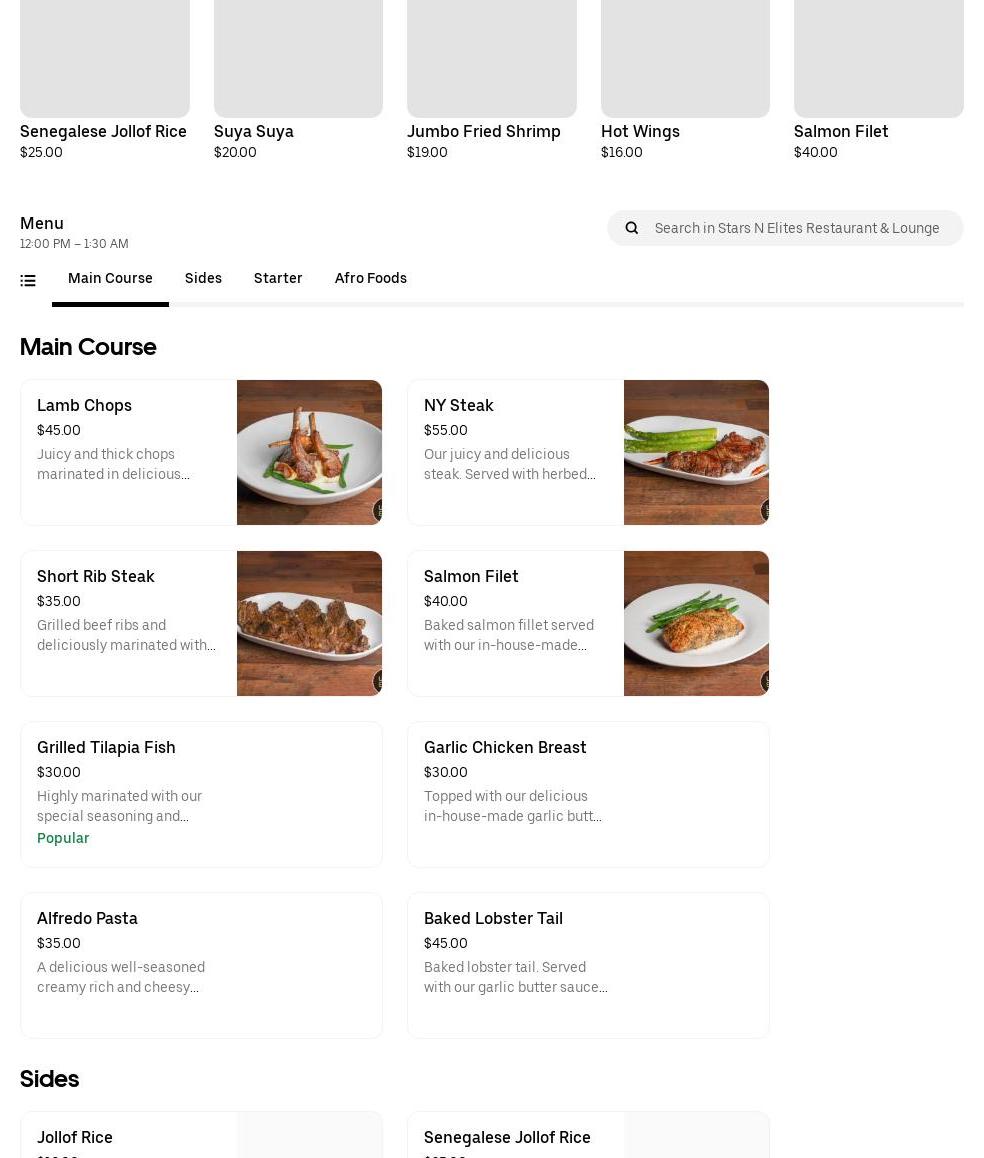Open the Salmon Filet dish photo
This screenshot has height=1158, width=984.
pyautogui.click(x=696, y=623)
